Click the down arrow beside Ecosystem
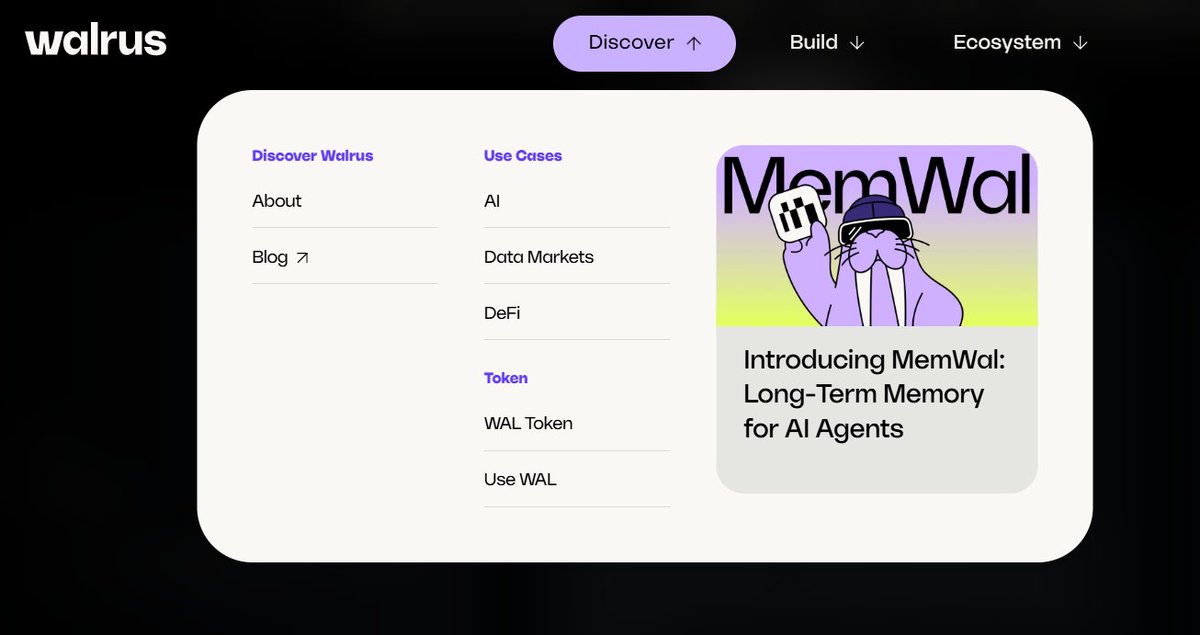 [1080, 43]
